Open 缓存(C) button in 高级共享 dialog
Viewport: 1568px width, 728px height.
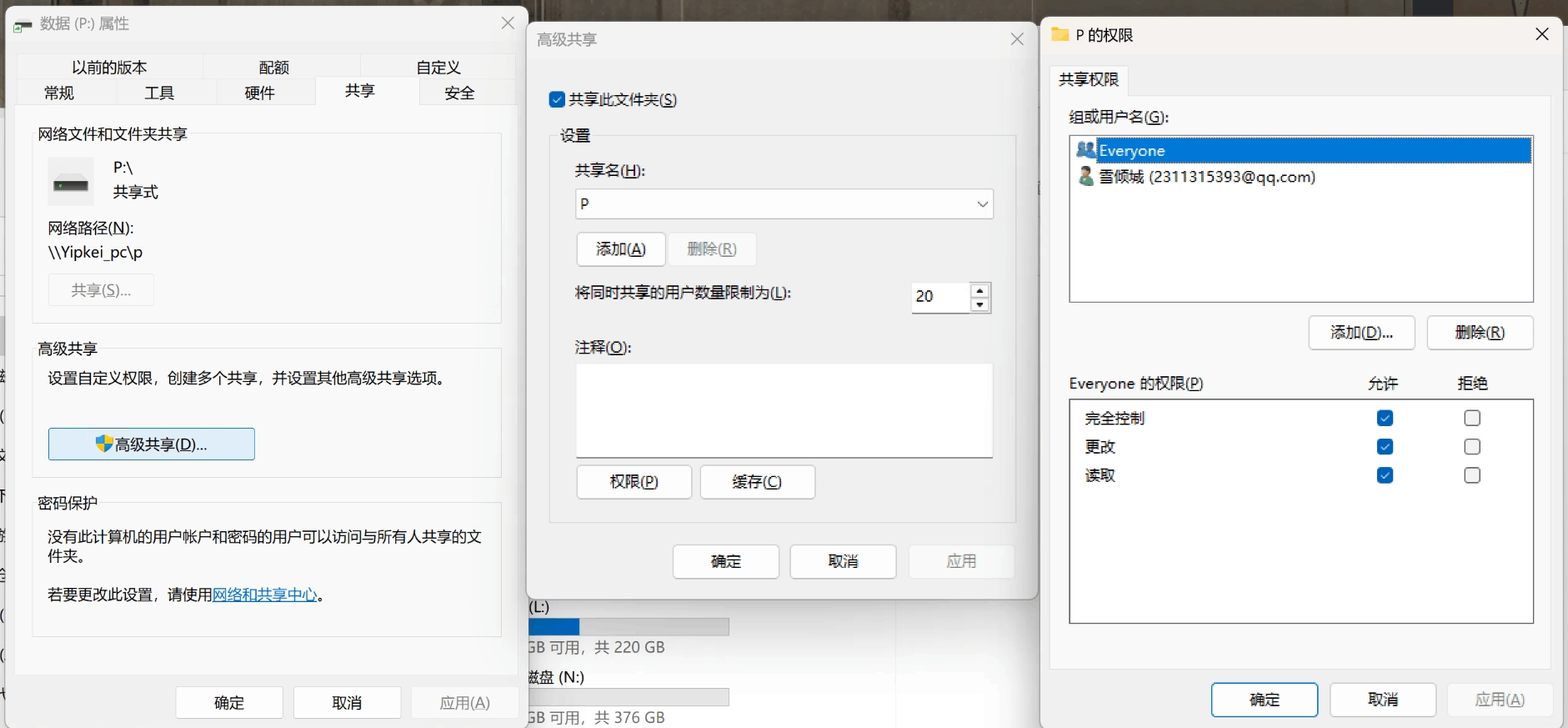(x=758, y=481)
